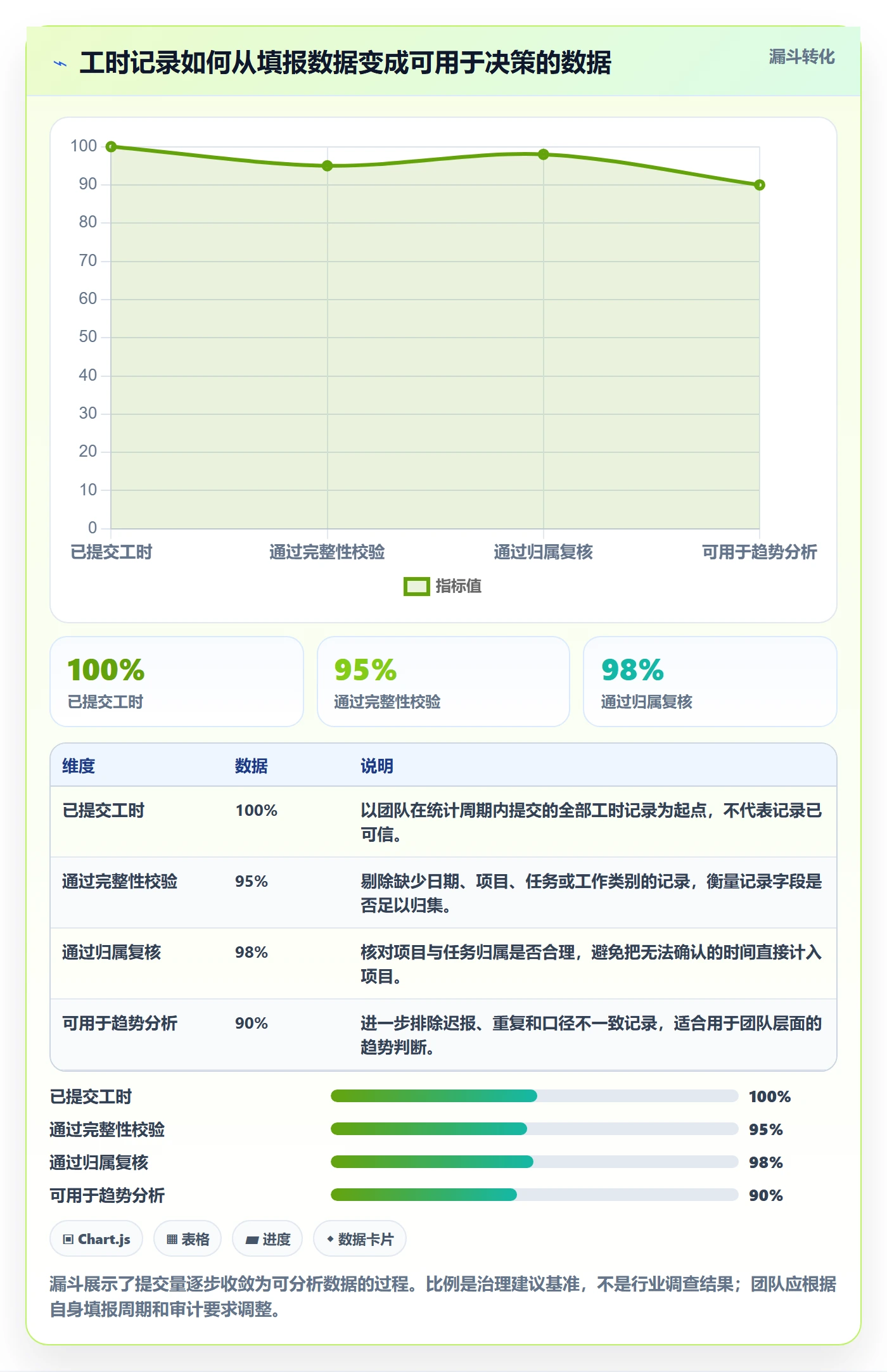The height and width of the screenshot is (1372, 887).
Task: Click the 可用于趋势分析 x-axis label
Action: [760, 552]
